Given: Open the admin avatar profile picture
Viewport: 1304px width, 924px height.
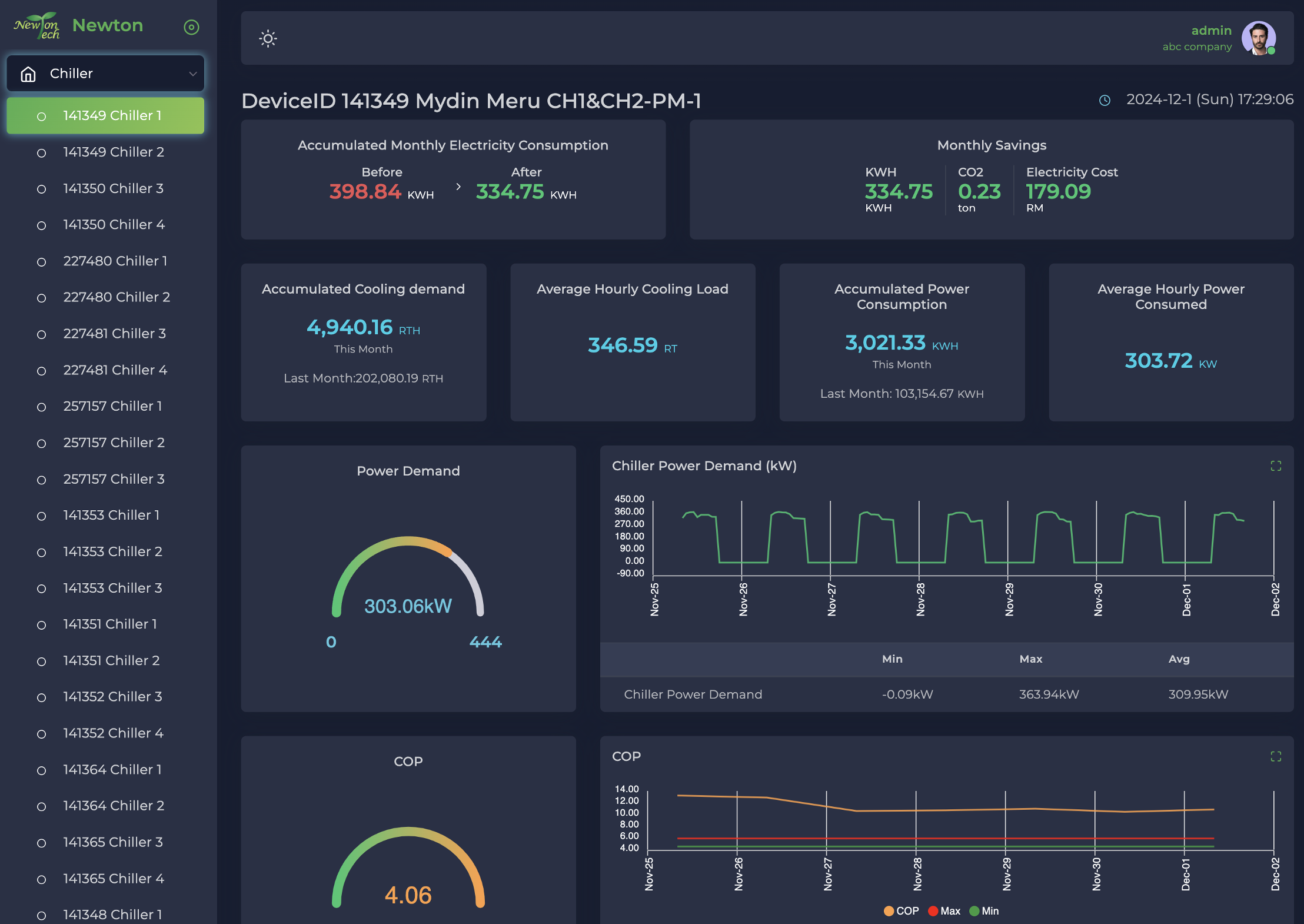Looking at the screenshot, I should [x=1258, y=38].
